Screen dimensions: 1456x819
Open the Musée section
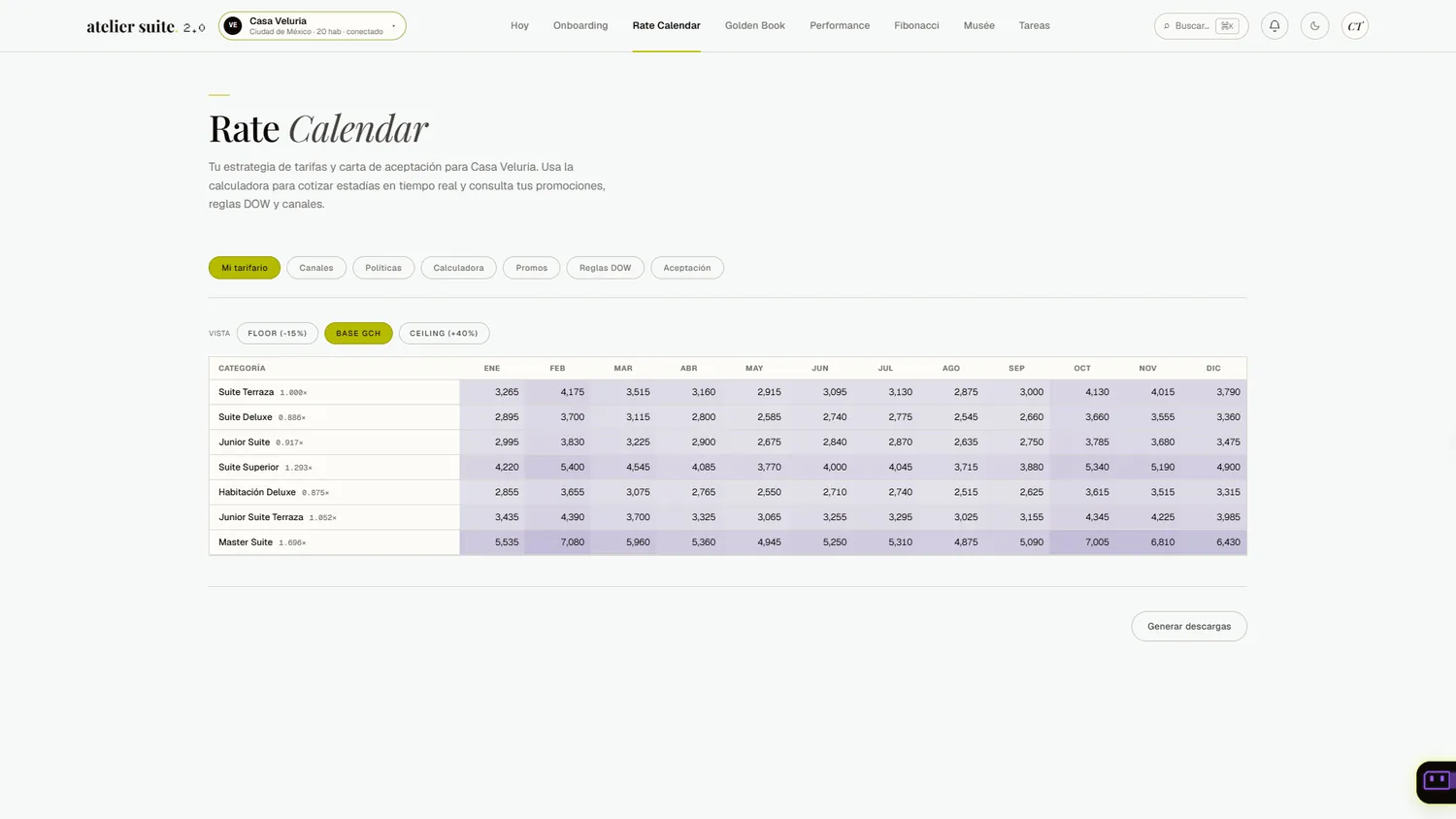[x=978, y=26]
